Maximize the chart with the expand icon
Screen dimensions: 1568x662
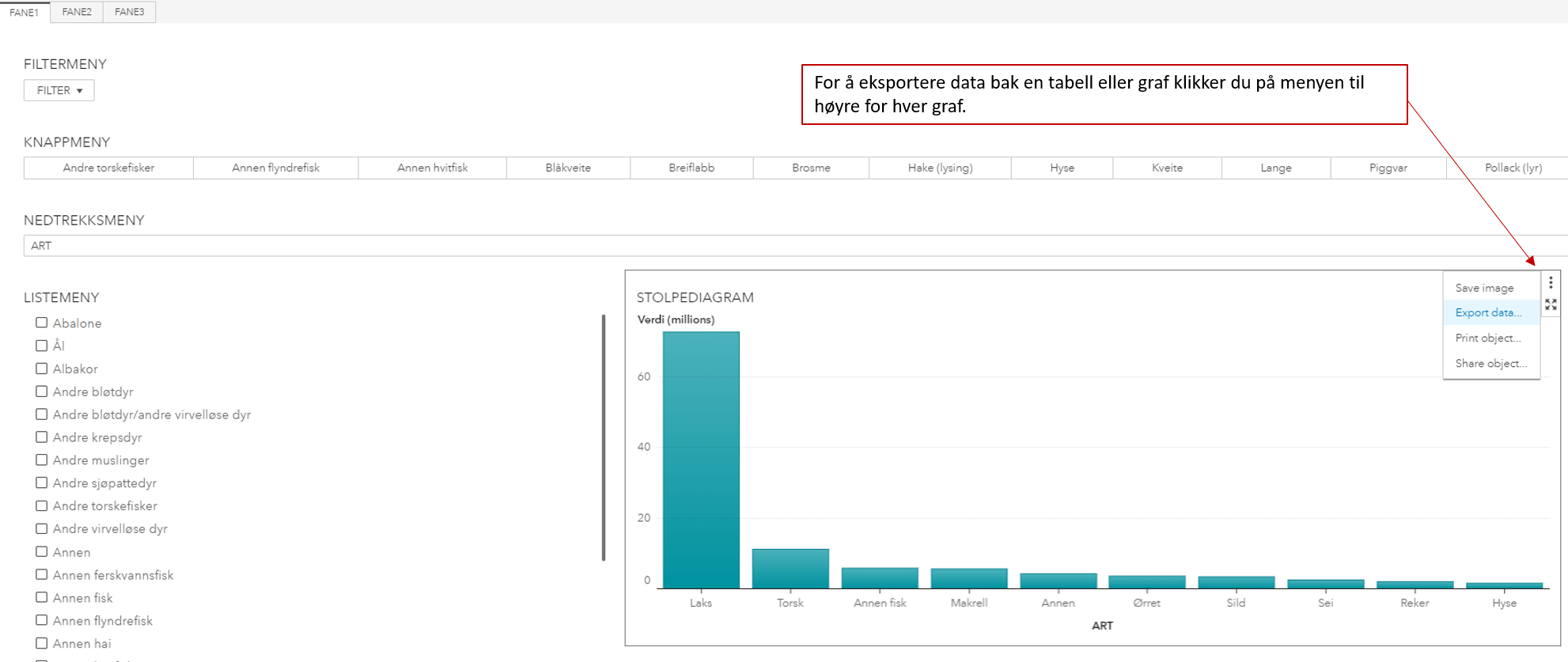pos(1551,305)
